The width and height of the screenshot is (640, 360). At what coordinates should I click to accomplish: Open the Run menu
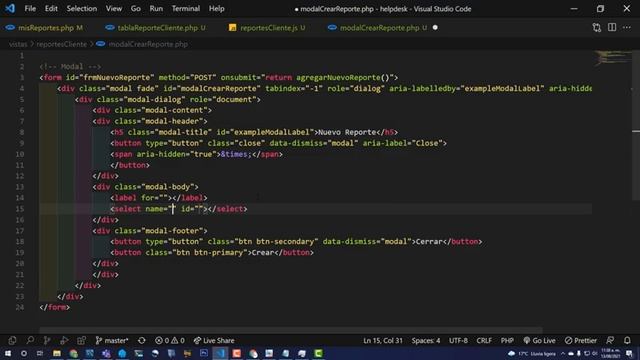(156, 9)
